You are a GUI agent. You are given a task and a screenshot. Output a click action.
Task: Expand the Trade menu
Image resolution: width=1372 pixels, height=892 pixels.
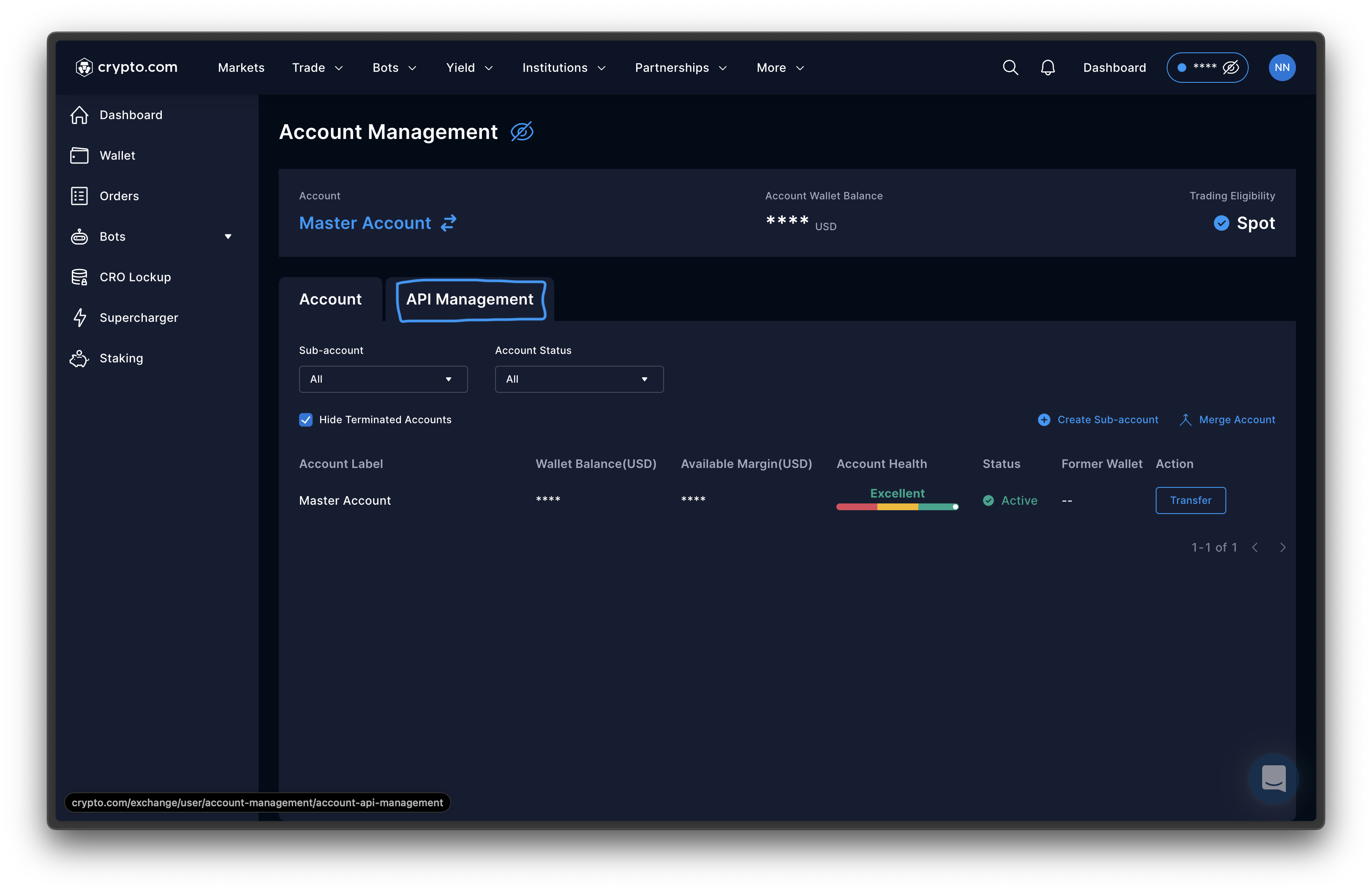coord(318,68)
